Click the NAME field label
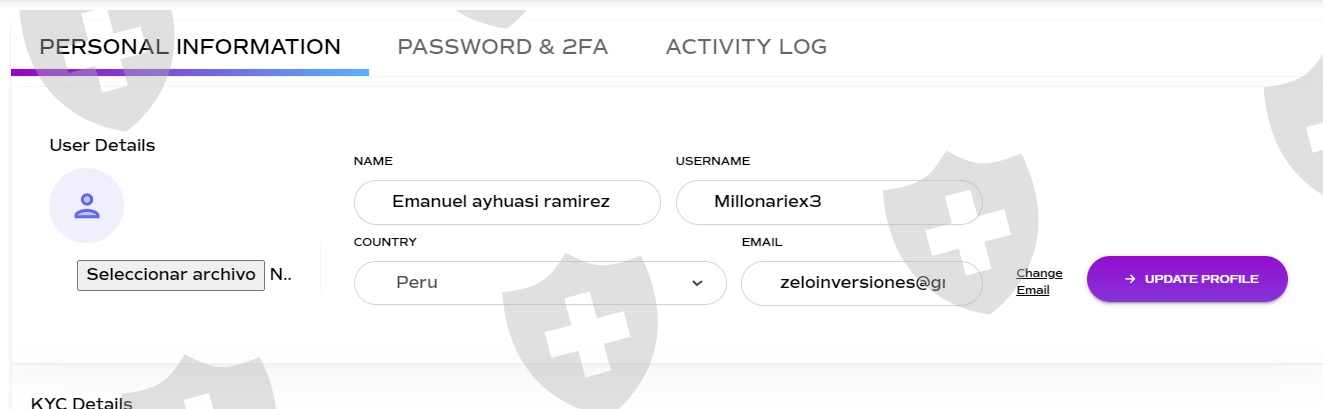Screen dimensions: 1323x409 pyautogui.click(x=373, y=161)
